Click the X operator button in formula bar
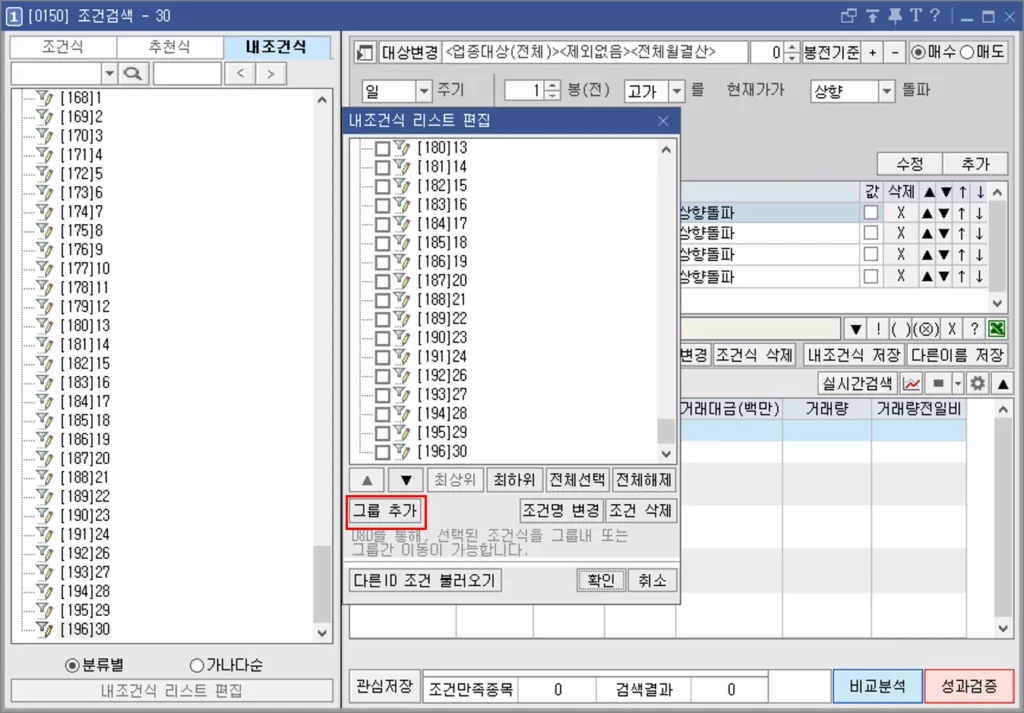 (x=952, y=328)
